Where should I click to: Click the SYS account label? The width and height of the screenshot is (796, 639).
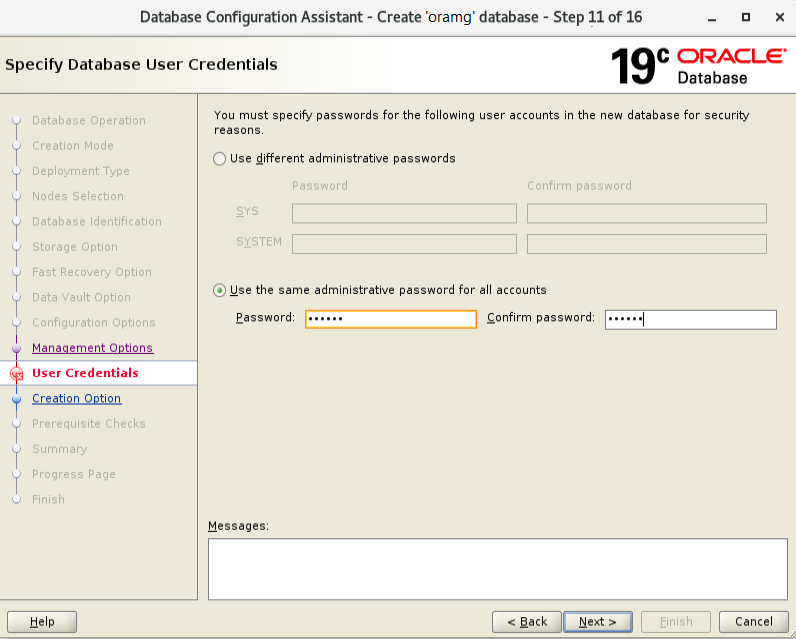click(247, 212)
